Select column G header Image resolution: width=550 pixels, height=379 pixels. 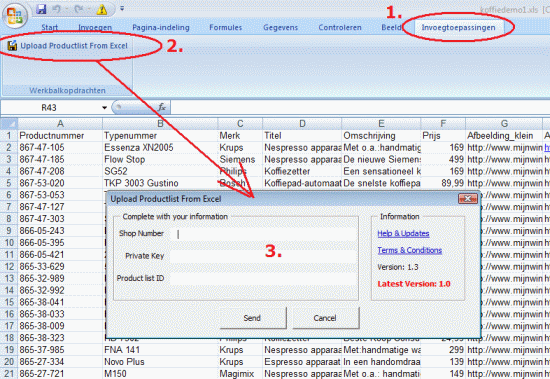point(504,124)
